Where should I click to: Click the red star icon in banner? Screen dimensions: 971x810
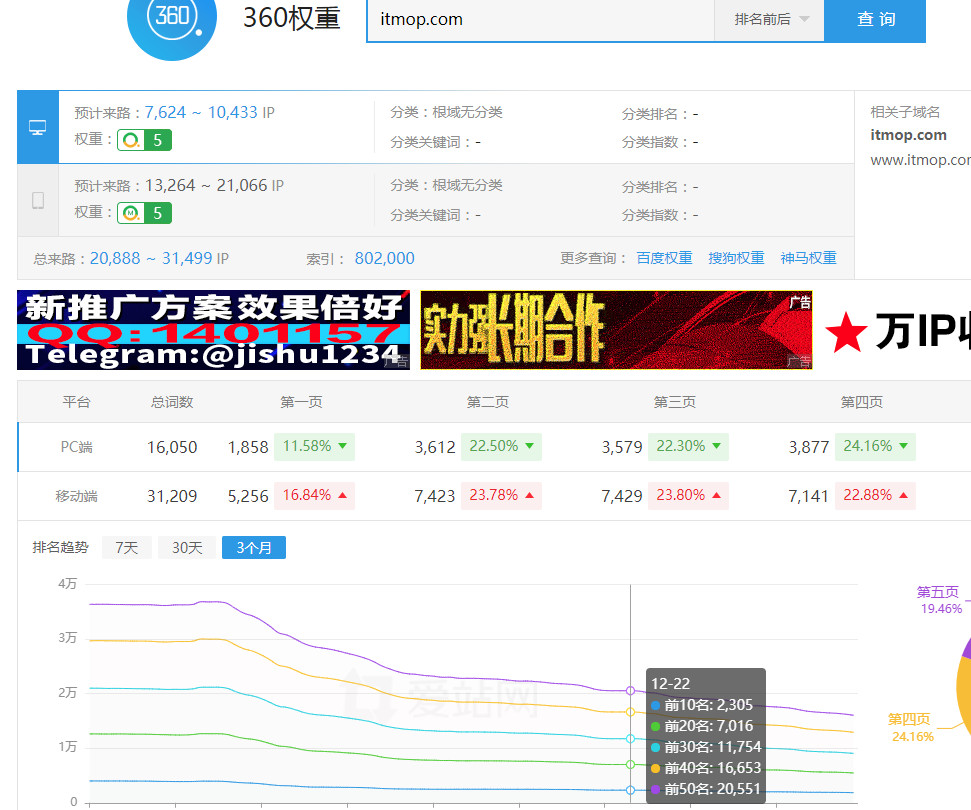(845, 332)
